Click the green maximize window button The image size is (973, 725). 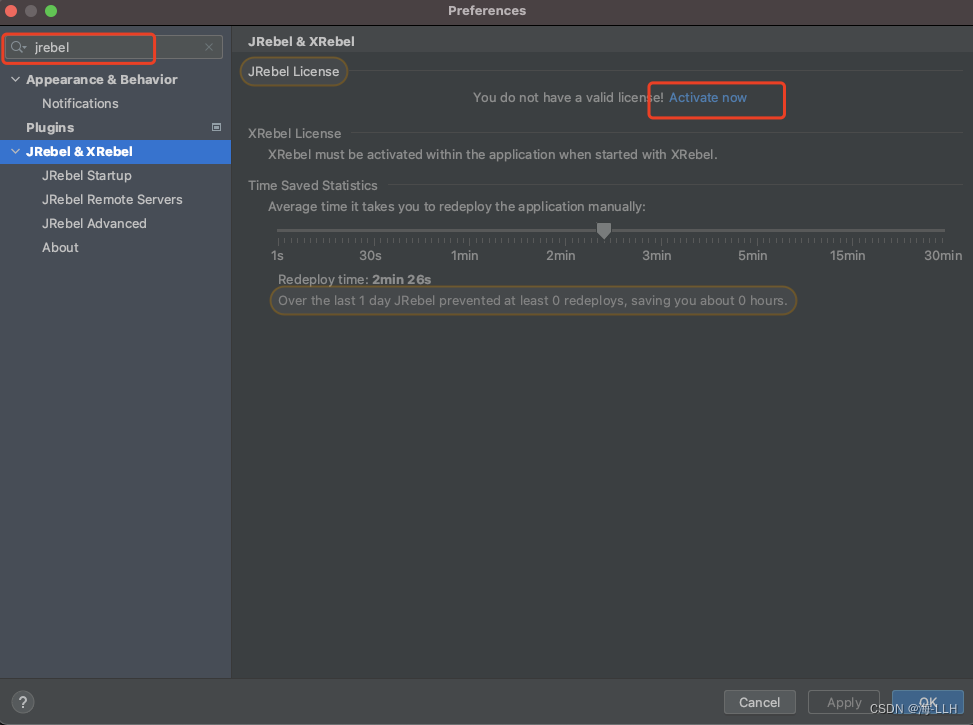[x=51, y=11]
